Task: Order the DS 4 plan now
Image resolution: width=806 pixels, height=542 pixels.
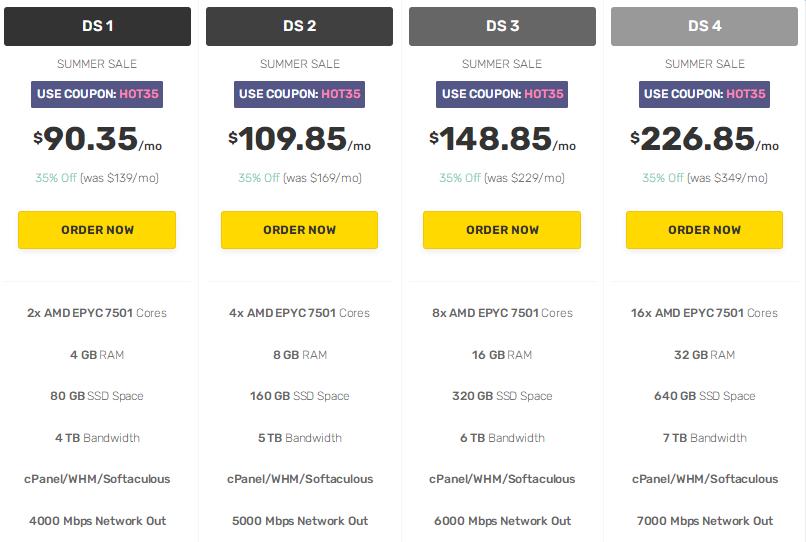Action: (x=704, y=230)
